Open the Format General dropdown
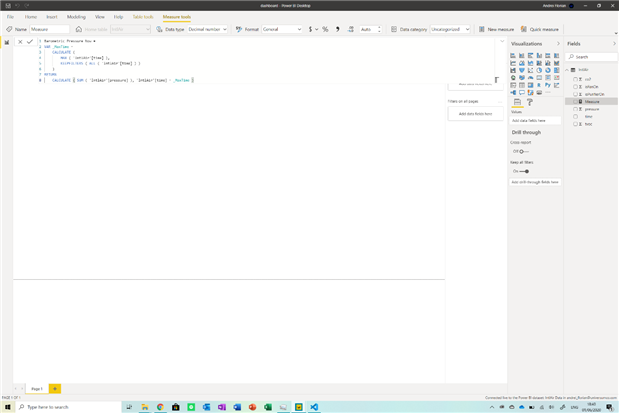The width and height of the screenshot is (619, 413). tap(281, 30)
